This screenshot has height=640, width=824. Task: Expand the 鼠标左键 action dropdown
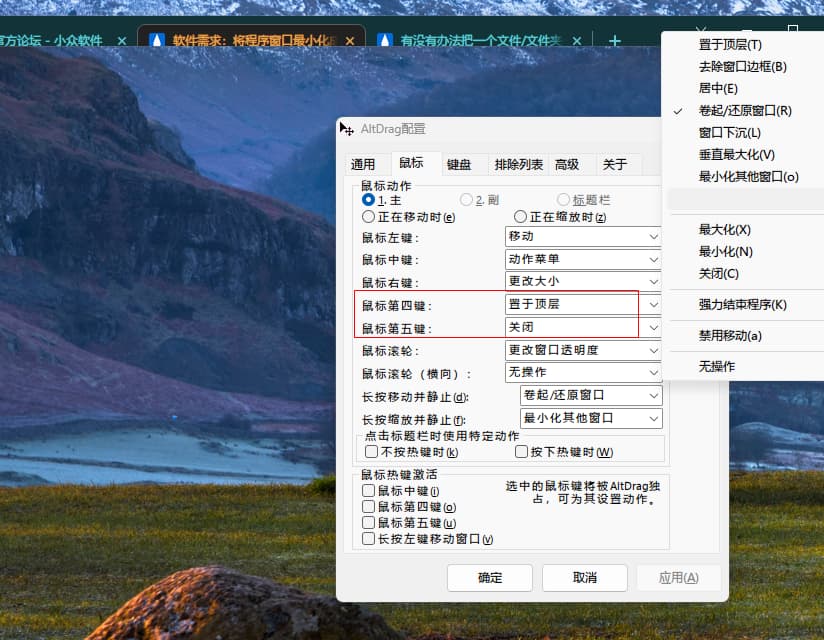(x=583, y=237)
